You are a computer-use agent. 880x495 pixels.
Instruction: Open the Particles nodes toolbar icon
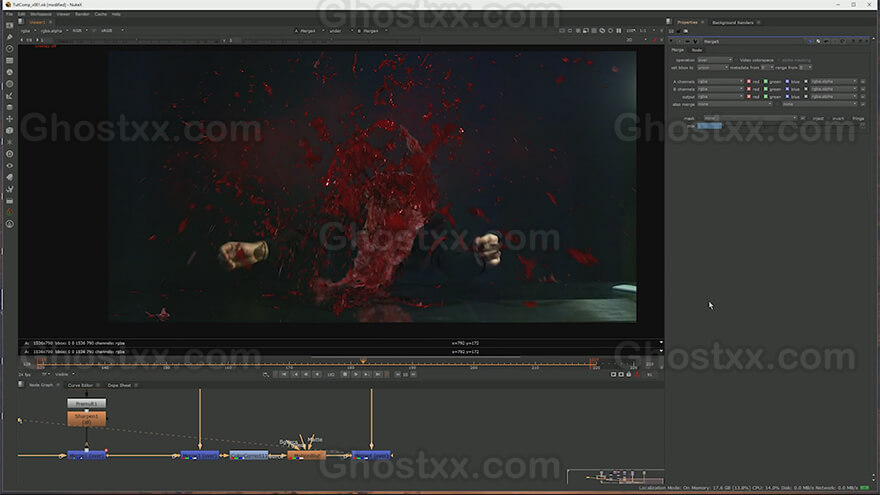(x=10, y=143)
